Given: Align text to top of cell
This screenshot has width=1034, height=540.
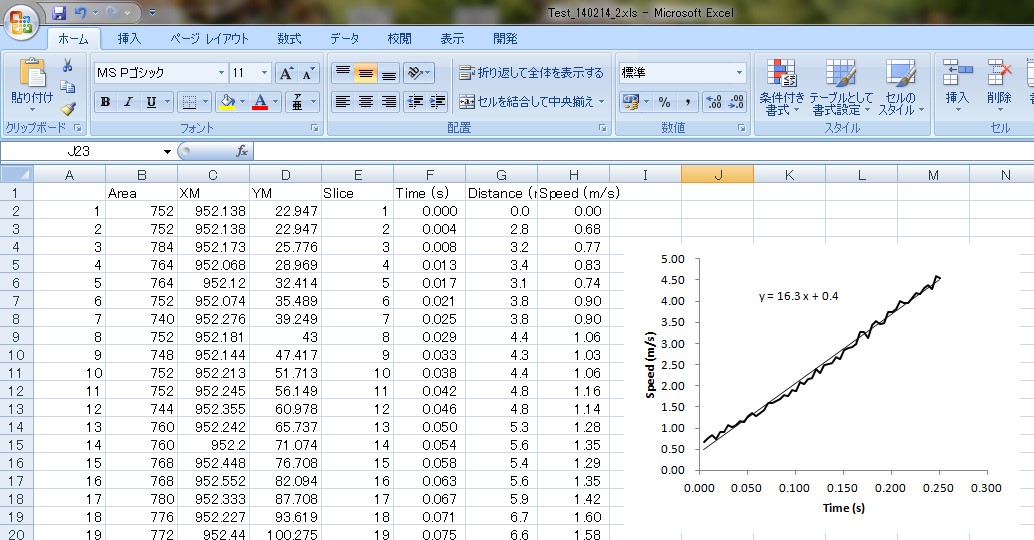Looking at the screenshot, I should click(342, 73).
